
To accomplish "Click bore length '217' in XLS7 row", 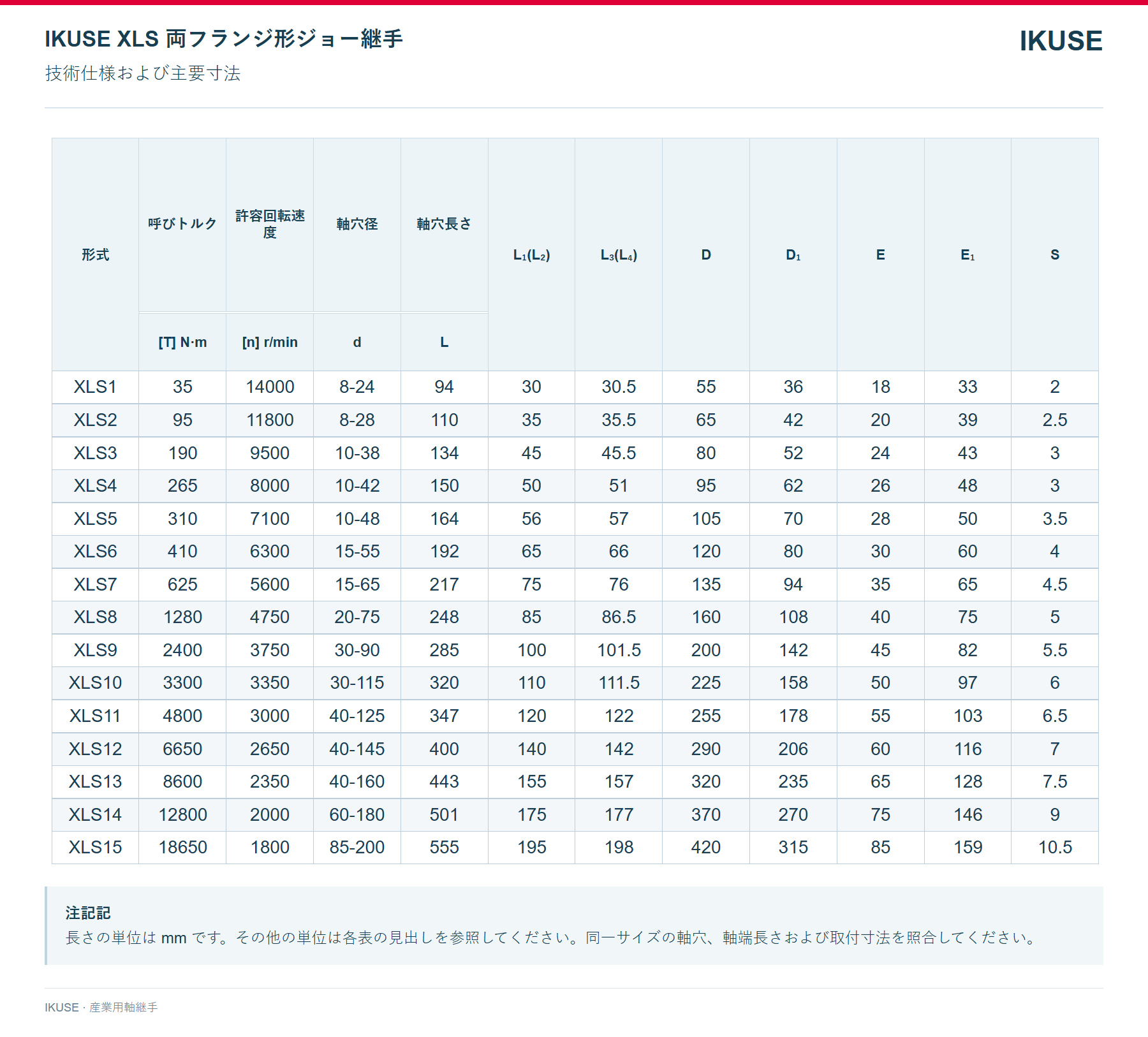I will [444, 584].
